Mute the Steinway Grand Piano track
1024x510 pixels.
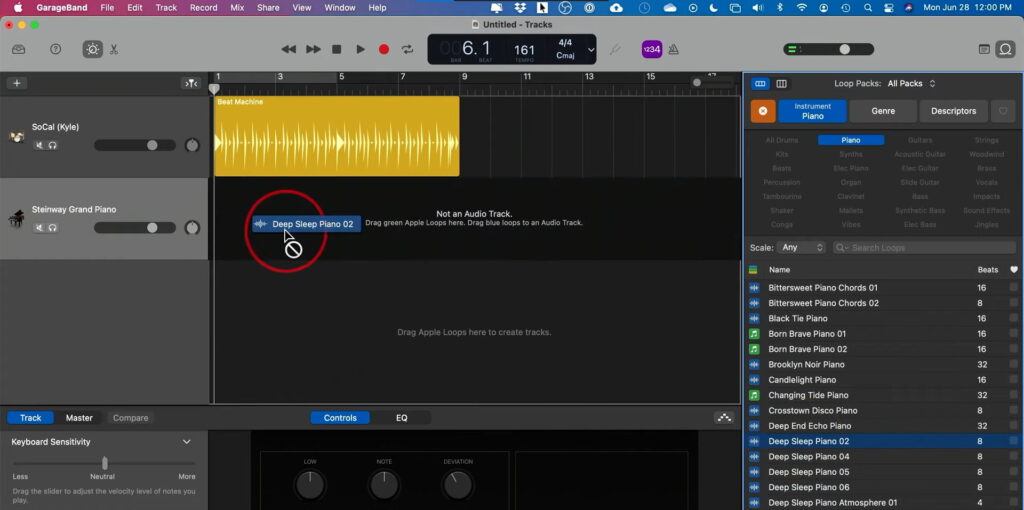tap(40, 227)
